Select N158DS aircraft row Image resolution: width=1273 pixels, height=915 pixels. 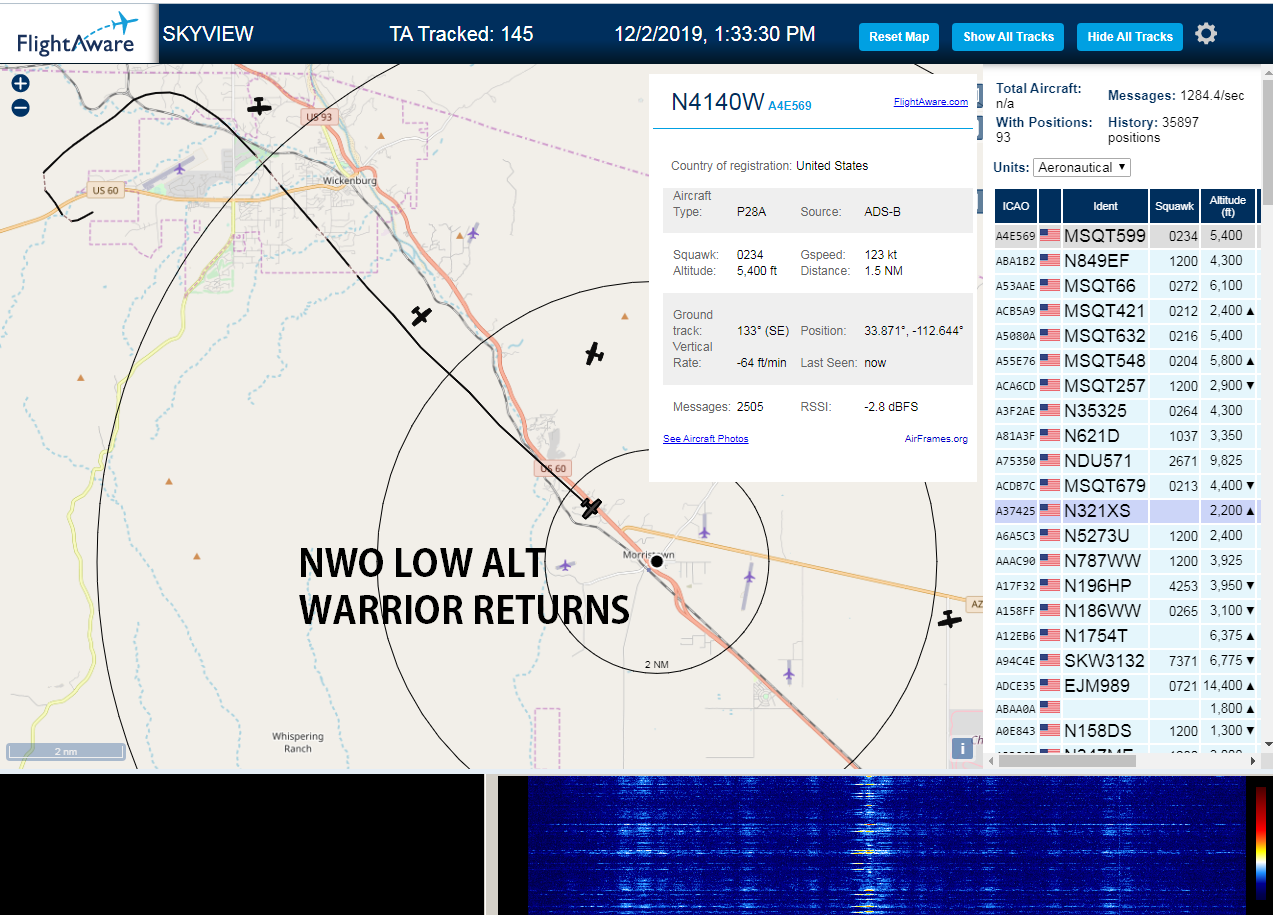coord(1127,731)
